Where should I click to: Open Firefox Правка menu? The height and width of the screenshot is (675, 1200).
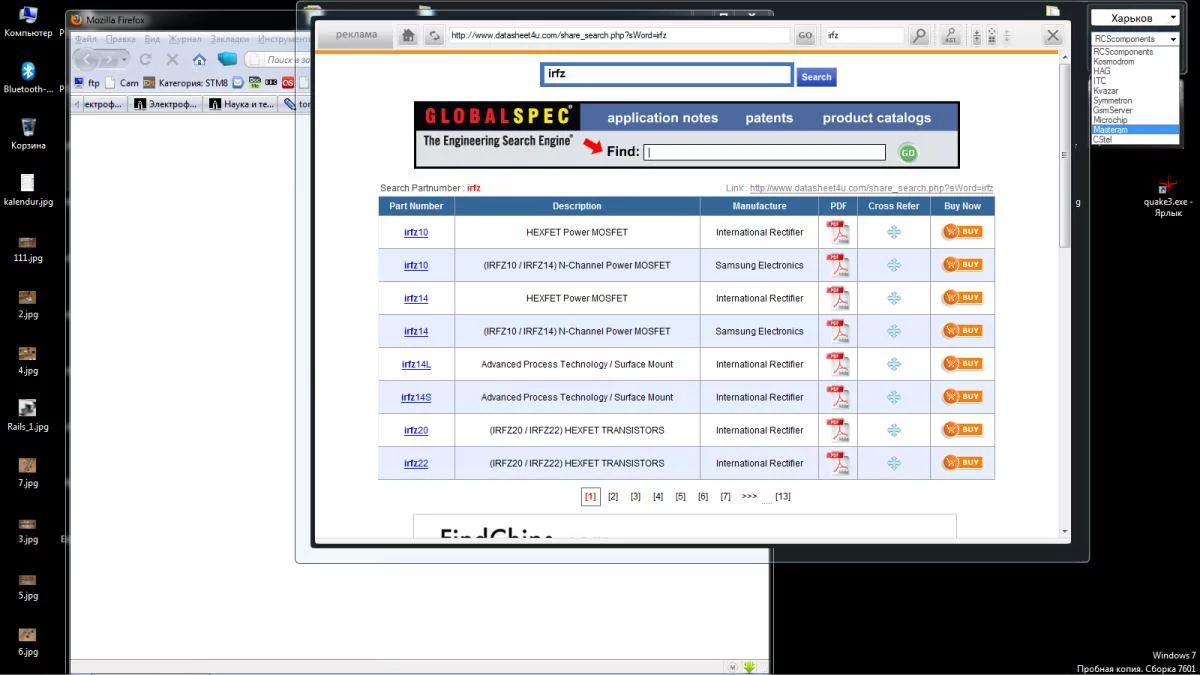click(x=120, y=39)
